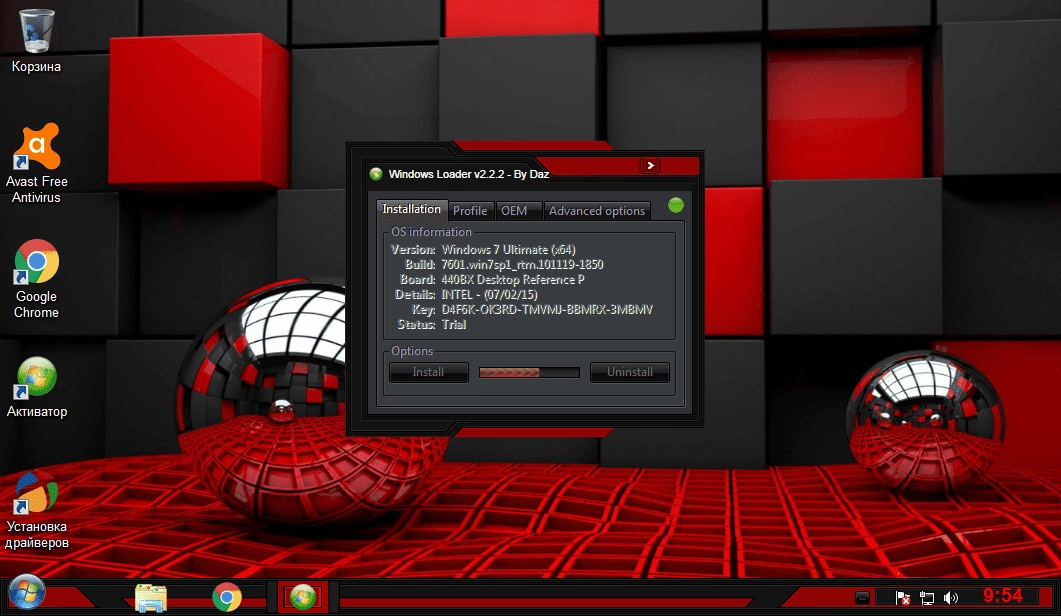The image size is (1061, 616).
Task: Select Windows Loader taskbar button
Action: 302,597
